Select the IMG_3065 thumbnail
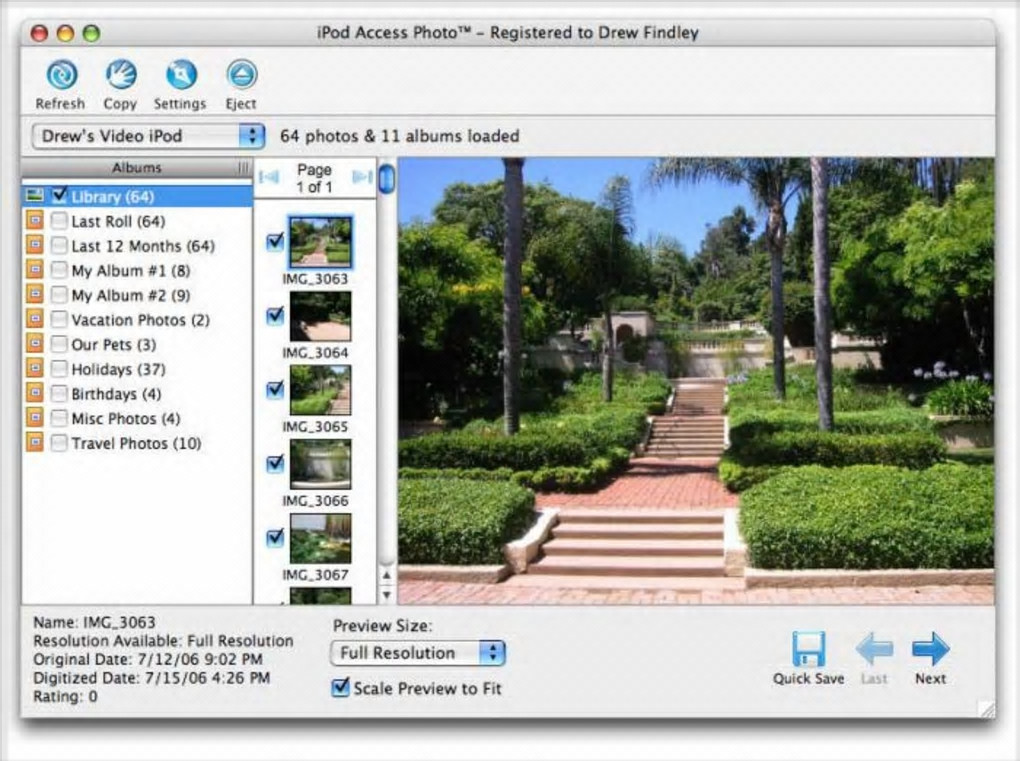This screenshot has height=761, width=1020. click(320, 390)
